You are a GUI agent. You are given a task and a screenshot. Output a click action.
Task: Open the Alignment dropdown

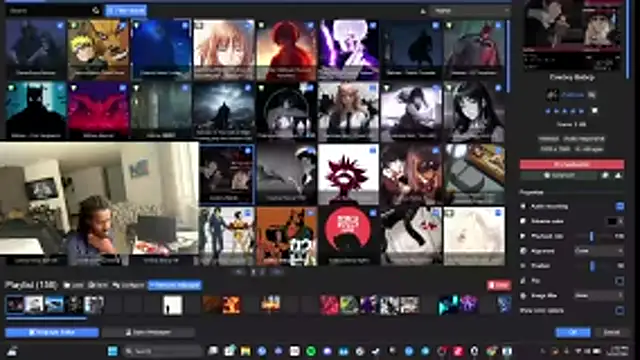click(599, 251)
